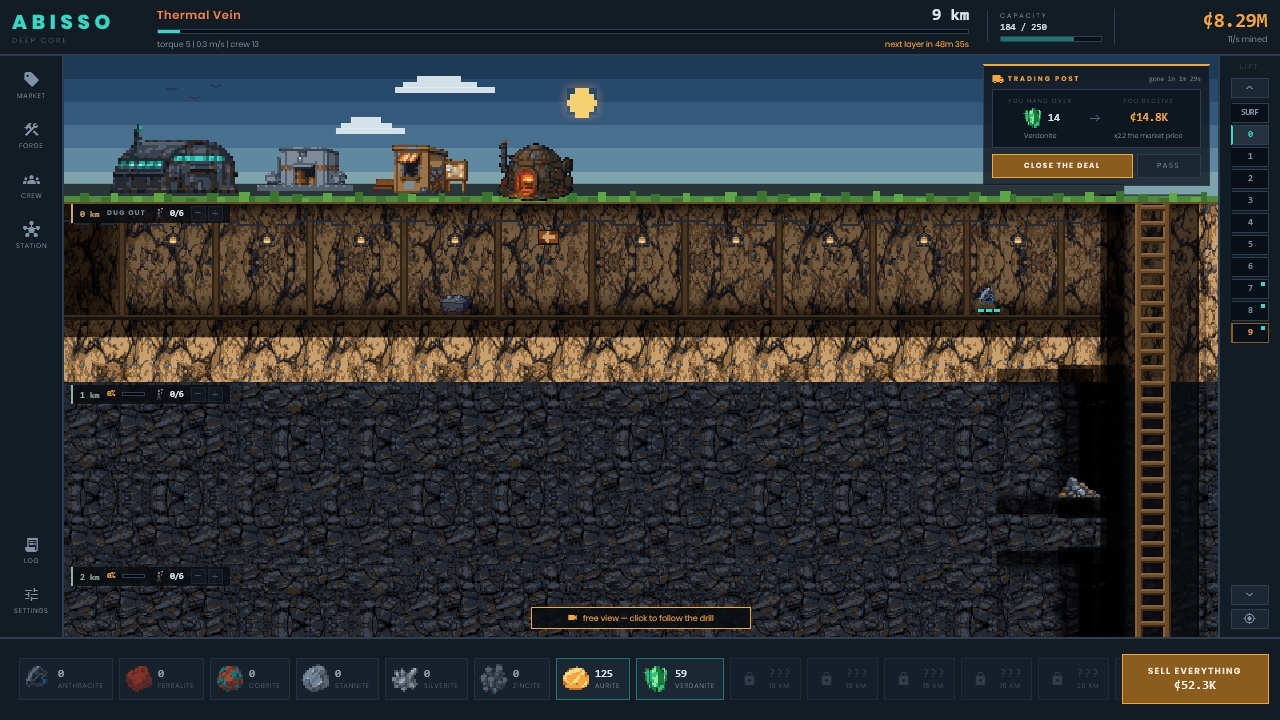Send the lift to SURF
This screenshot has height=720, width=1280.
point(1249,112)
